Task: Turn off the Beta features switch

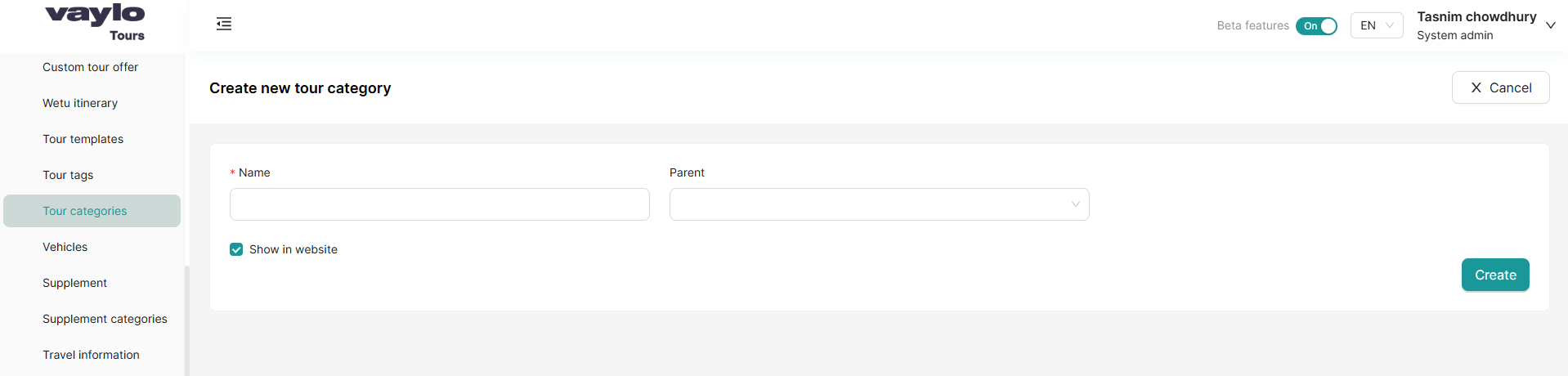Action: pyautogui.click(x=1316, y=26)
